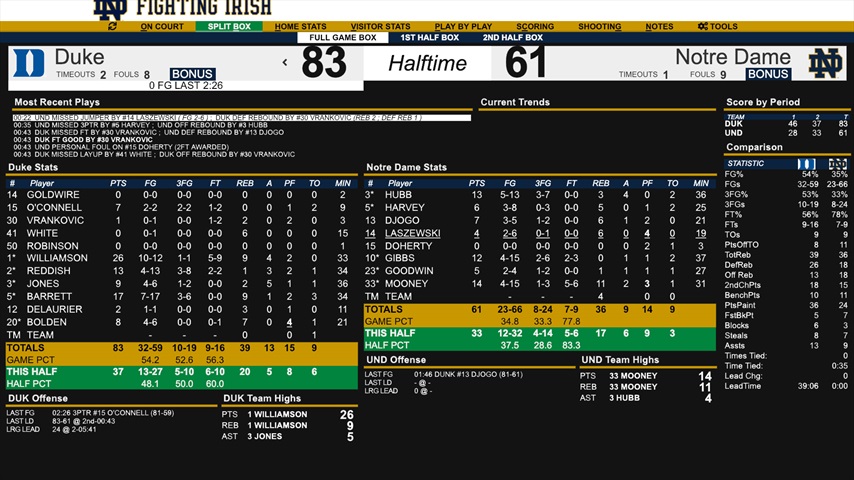Click the refresh icon left of On Court
Viewport: 854px width, 480px height.
click(x=112, y=27)
